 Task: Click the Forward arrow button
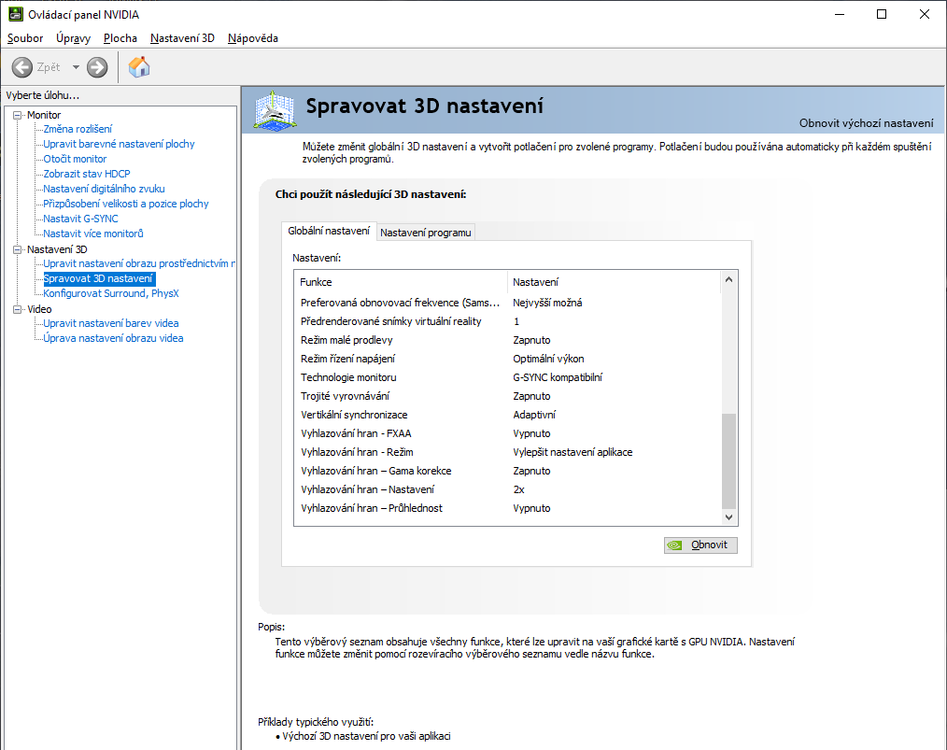pos(97,67)
